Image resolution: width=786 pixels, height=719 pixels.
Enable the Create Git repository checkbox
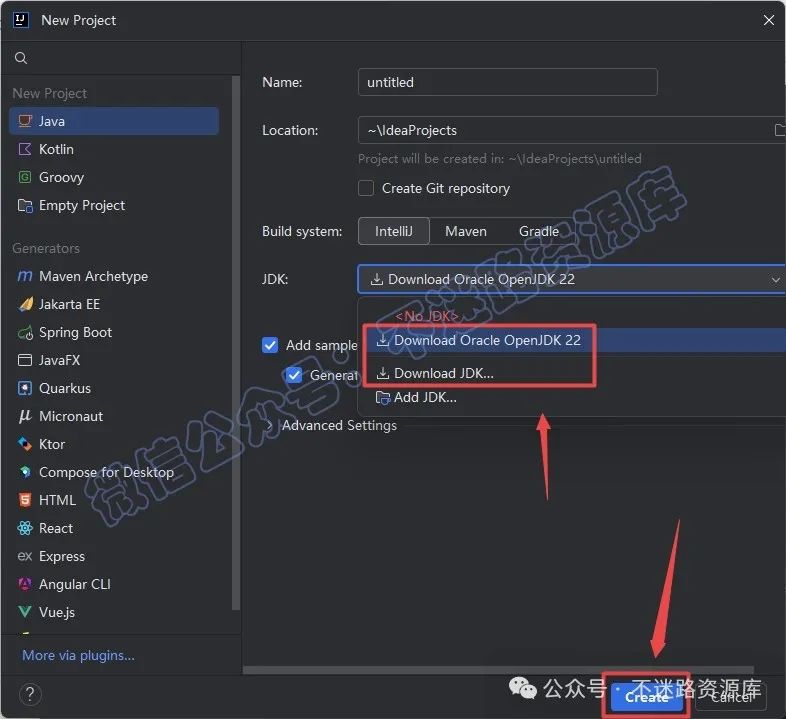[366, 189]
